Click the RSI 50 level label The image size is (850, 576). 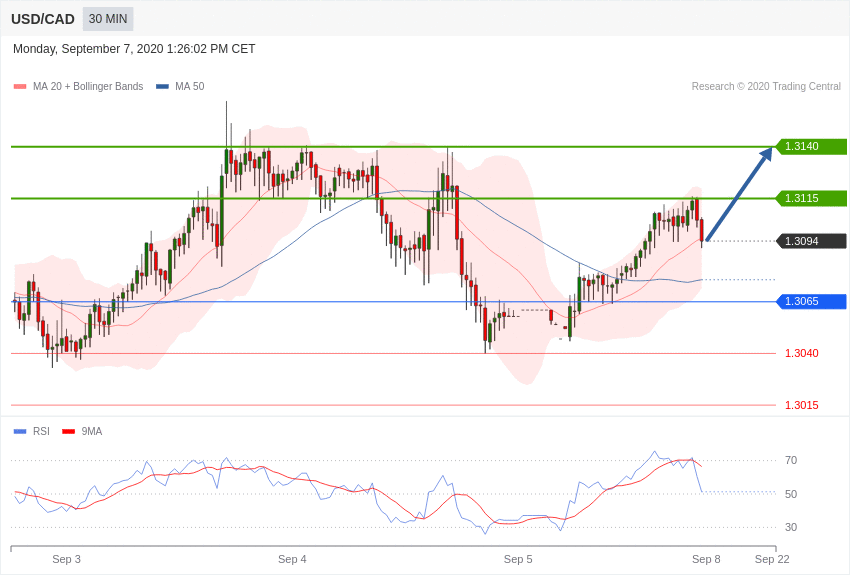point(791,494)
